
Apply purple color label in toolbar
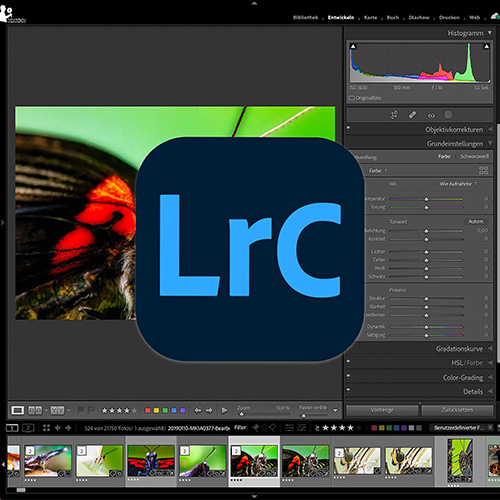pyautogui.click(x=182, y=410)
